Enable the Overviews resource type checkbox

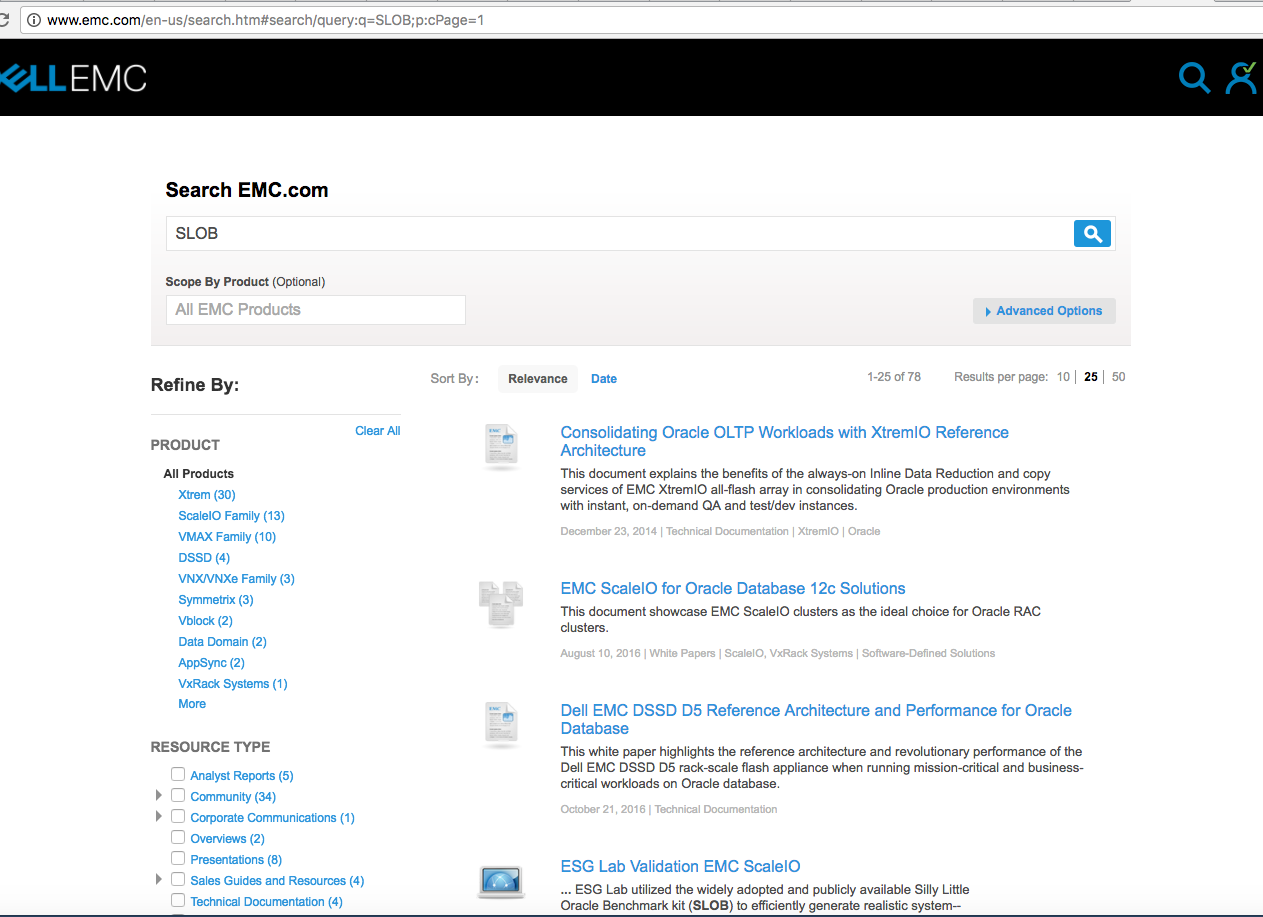[178, 838]
